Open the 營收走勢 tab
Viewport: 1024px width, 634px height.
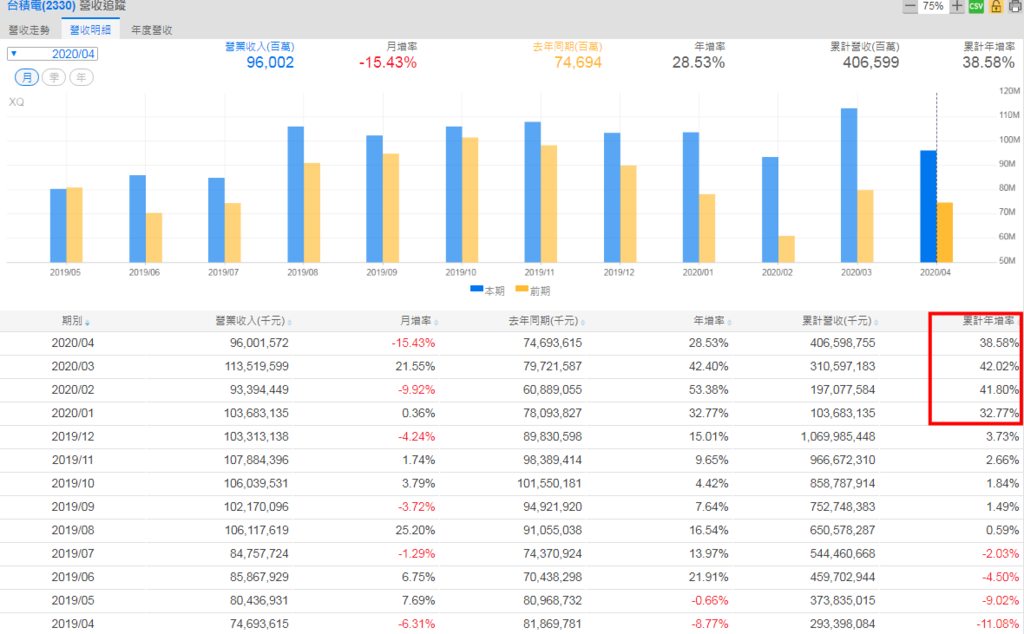coord(29,30)
